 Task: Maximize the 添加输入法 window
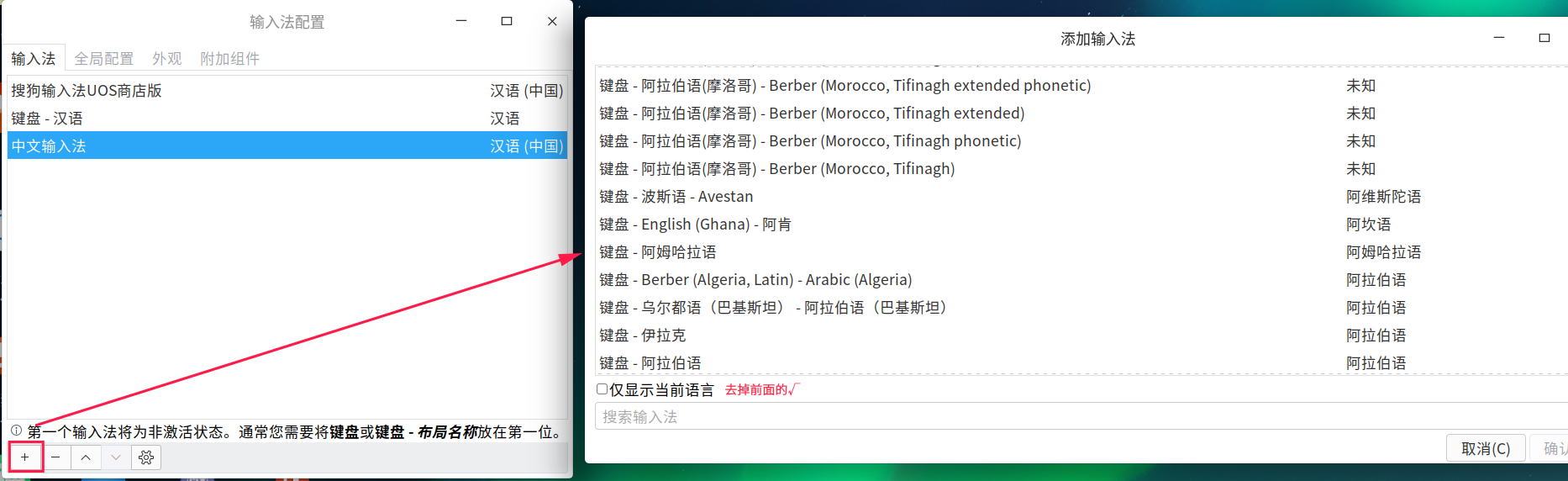pos(1544,38)
